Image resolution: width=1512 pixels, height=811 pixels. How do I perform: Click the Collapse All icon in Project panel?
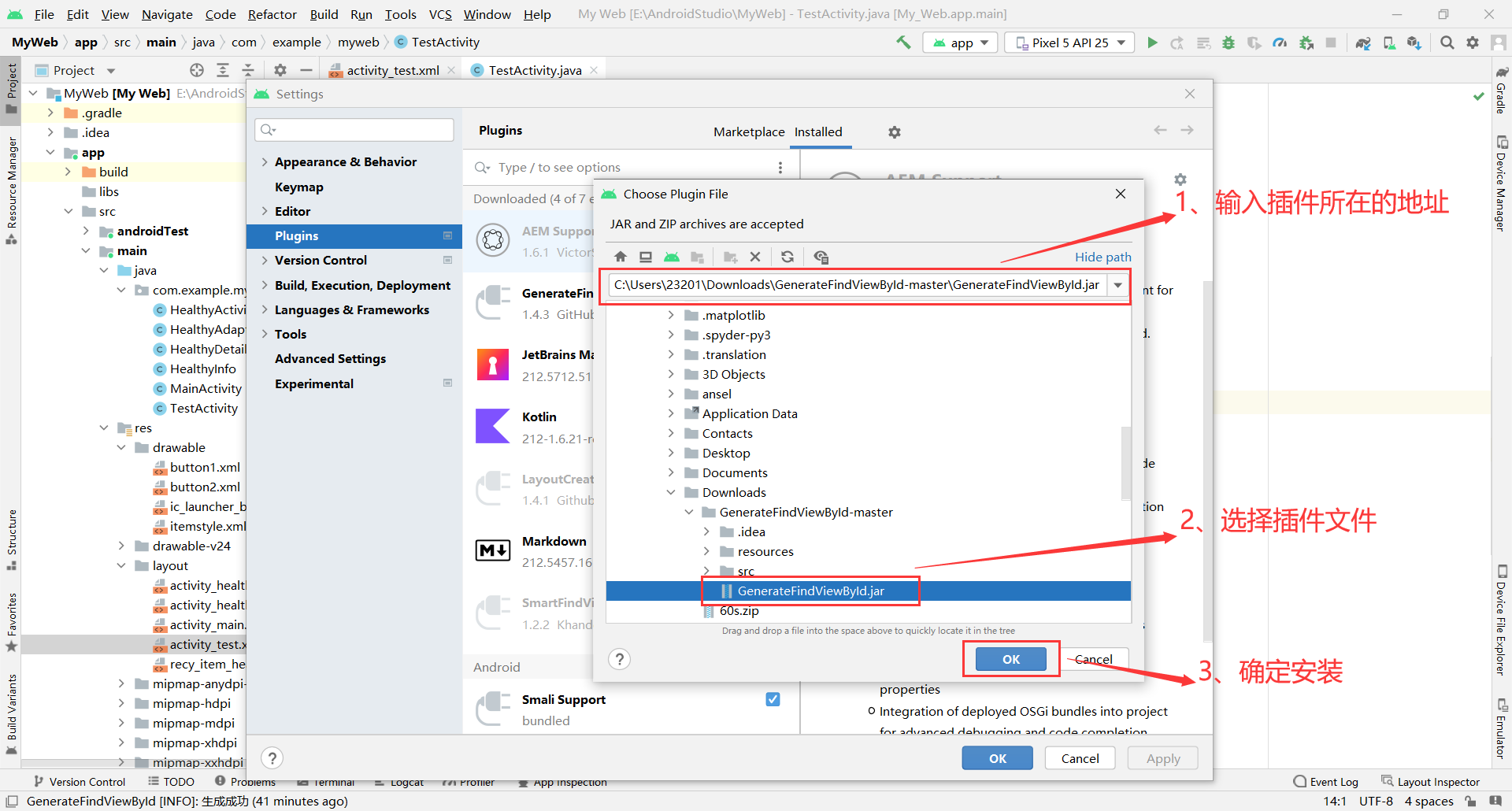point(248,70)
